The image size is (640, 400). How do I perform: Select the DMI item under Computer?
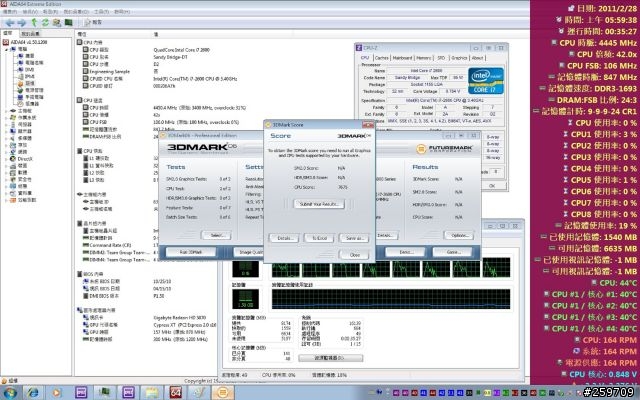coord(25,69)
